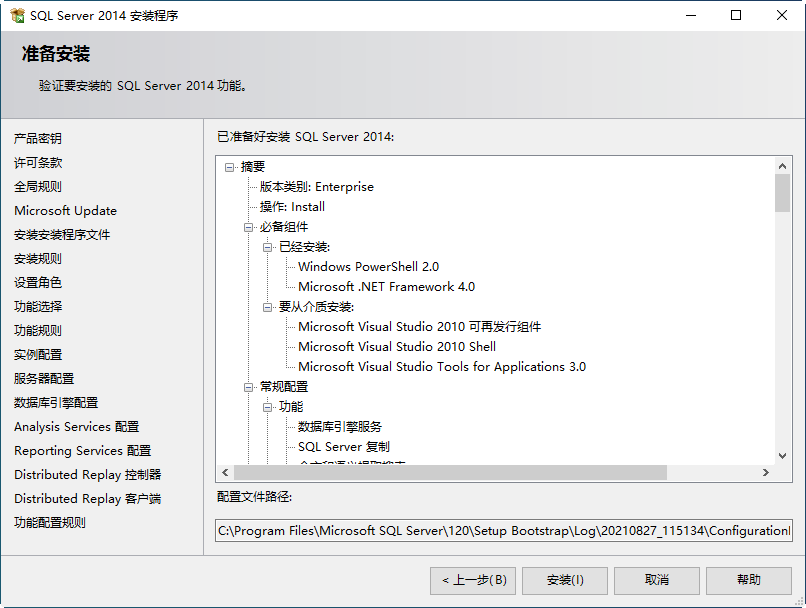
Task: Select 功能规则 step in the sidebar
Action: point(38,330)
